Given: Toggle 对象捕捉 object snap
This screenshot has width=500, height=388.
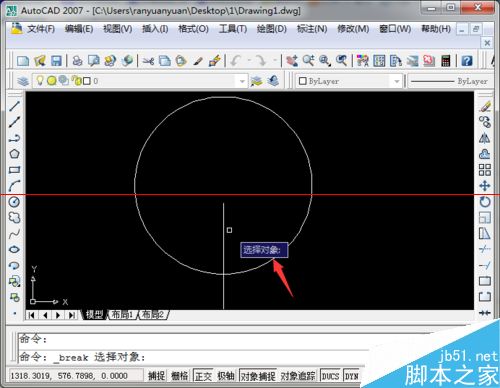Looking at the screenshot, I should coord(258,376).
